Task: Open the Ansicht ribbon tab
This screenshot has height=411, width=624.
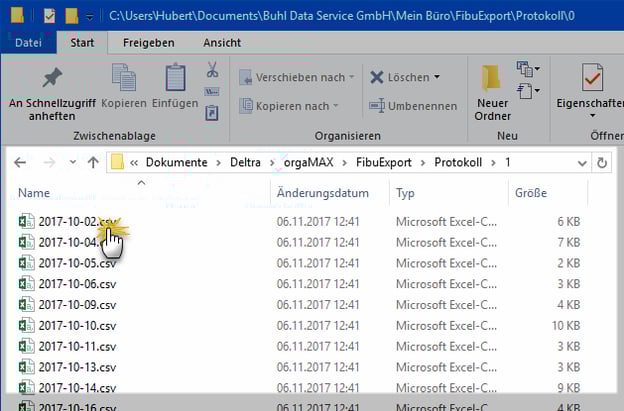Action: tap(221, 43)
